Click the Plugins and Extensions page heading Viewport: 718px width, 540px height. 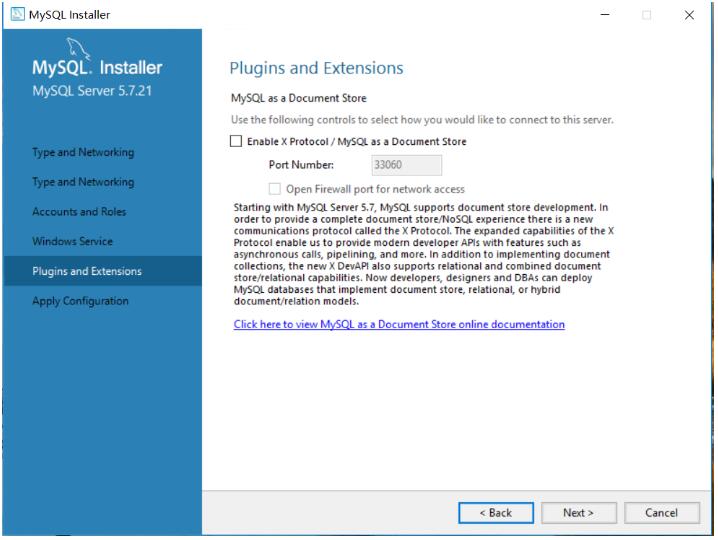pyautogui.click(x=316, y=68)
